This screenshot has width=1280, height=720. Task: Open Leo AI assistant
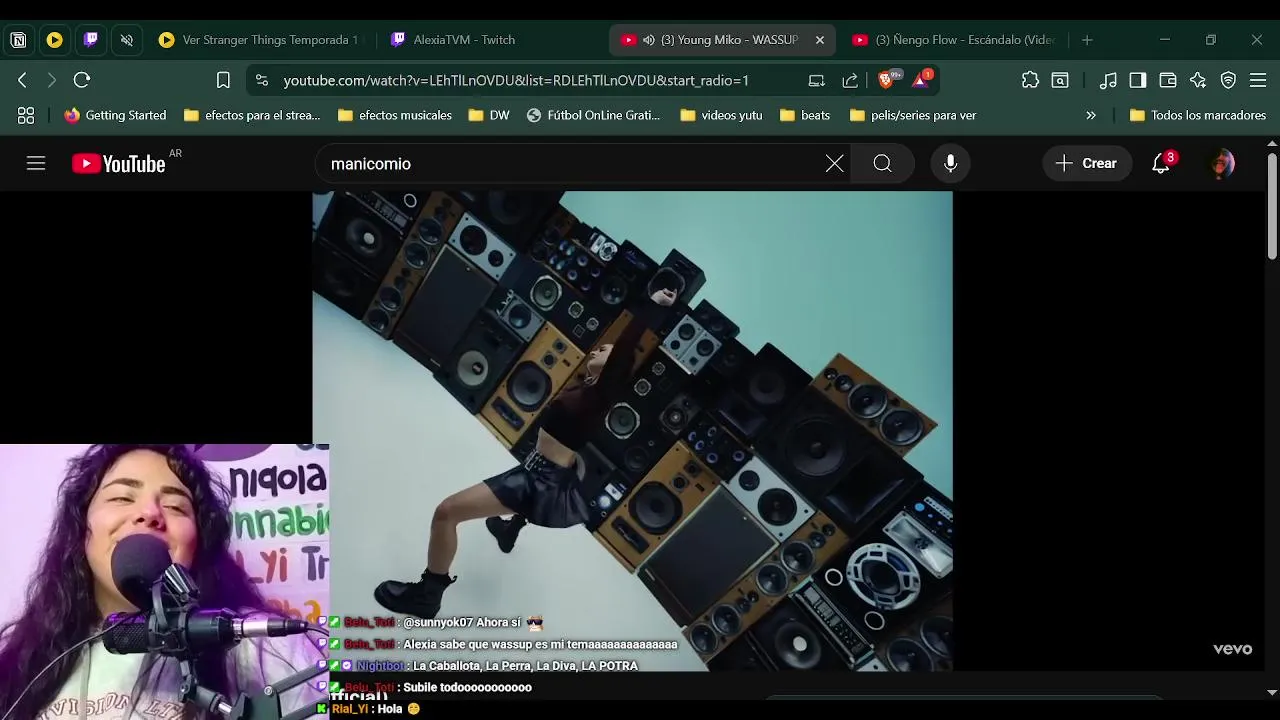[1198, 80]
